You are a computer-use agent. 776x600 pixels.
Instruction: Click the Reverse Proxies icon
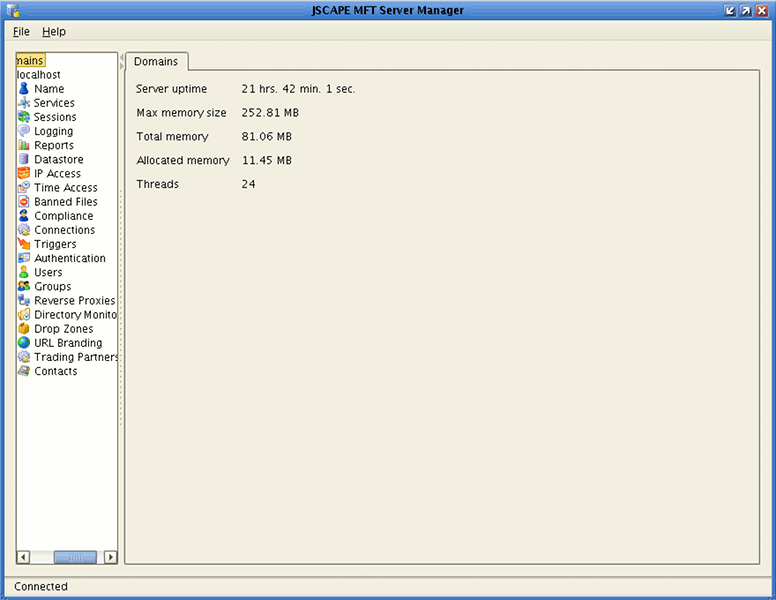pyautogui.click(x=24, y=300)
